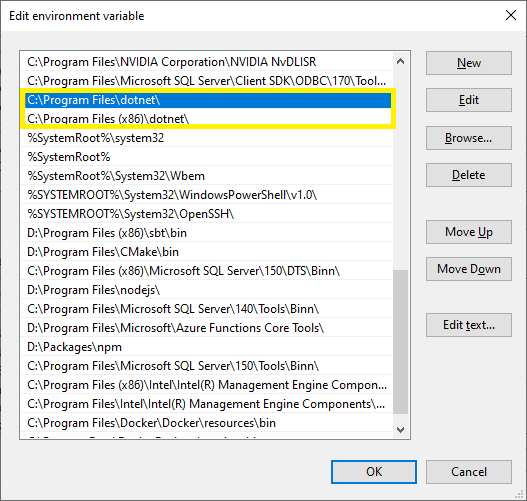This screenshot has height=501, width=527.
Task: Open the Edit text... view
Action: pyautogui.click(x=469, y=325)
